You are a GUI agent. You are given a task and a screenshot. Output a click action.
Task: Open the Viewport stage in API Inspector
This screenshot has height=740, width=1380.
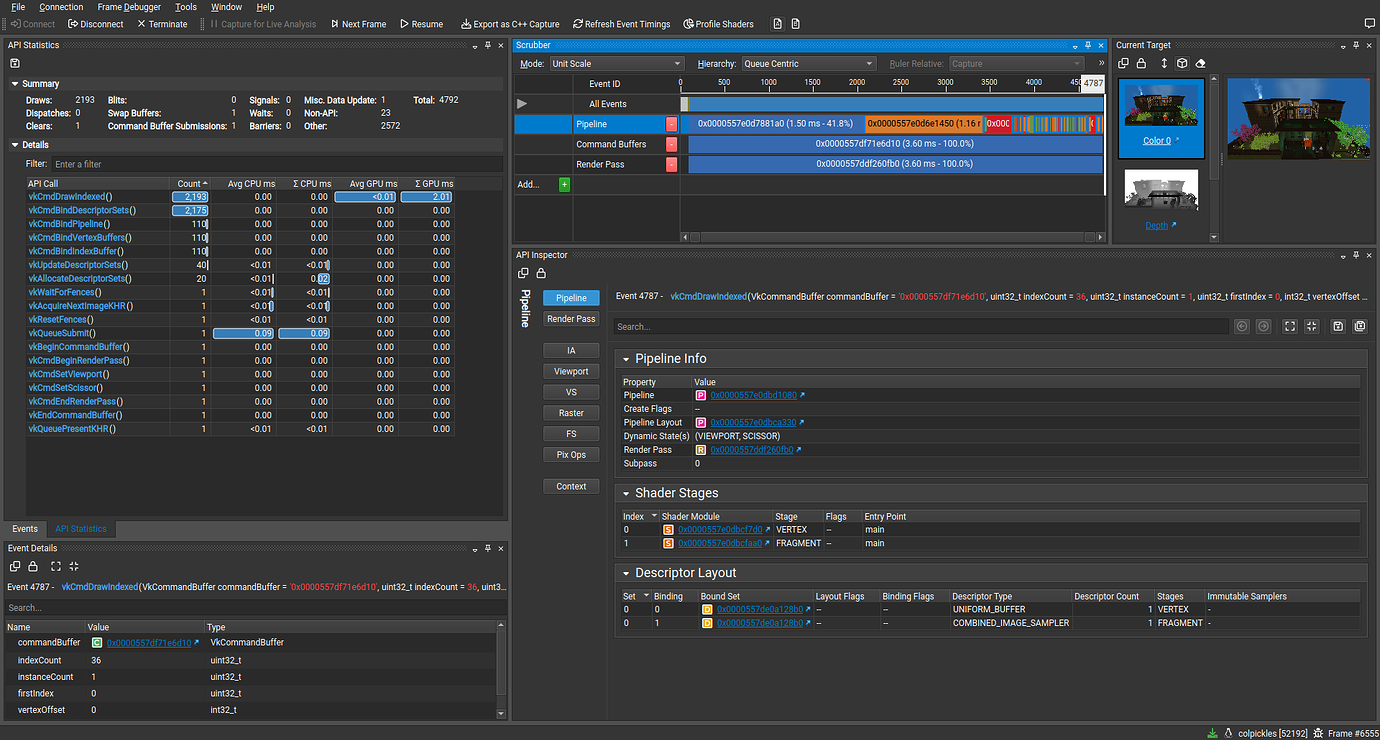coord(572,371)
